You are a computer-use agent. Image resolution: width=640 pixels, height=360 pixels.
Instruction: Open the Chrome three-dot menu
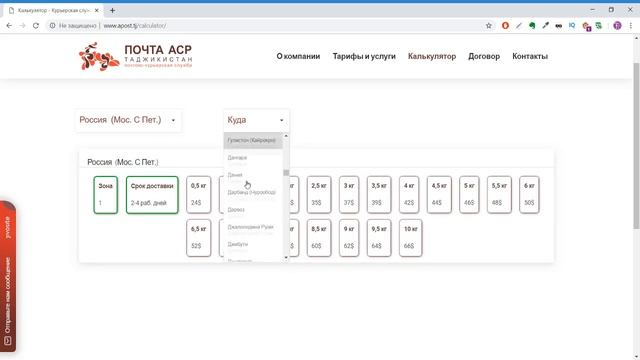(631, 25)
